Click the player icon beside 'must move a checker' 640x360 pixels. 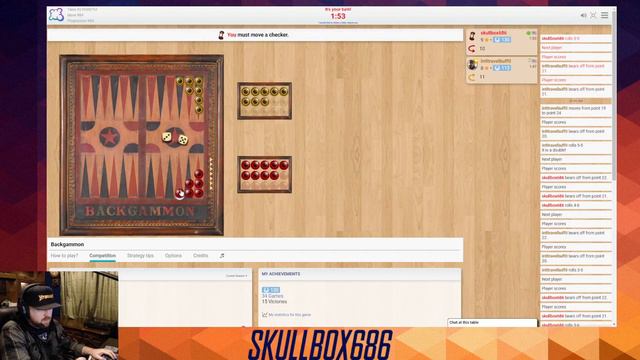point(221,35)
